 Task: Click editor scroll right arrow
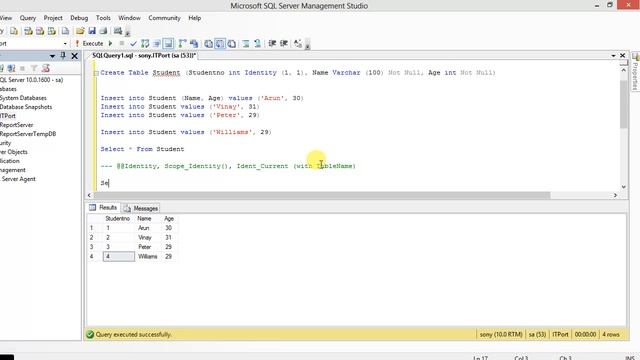pyautogui.click(x=615, y=196)
